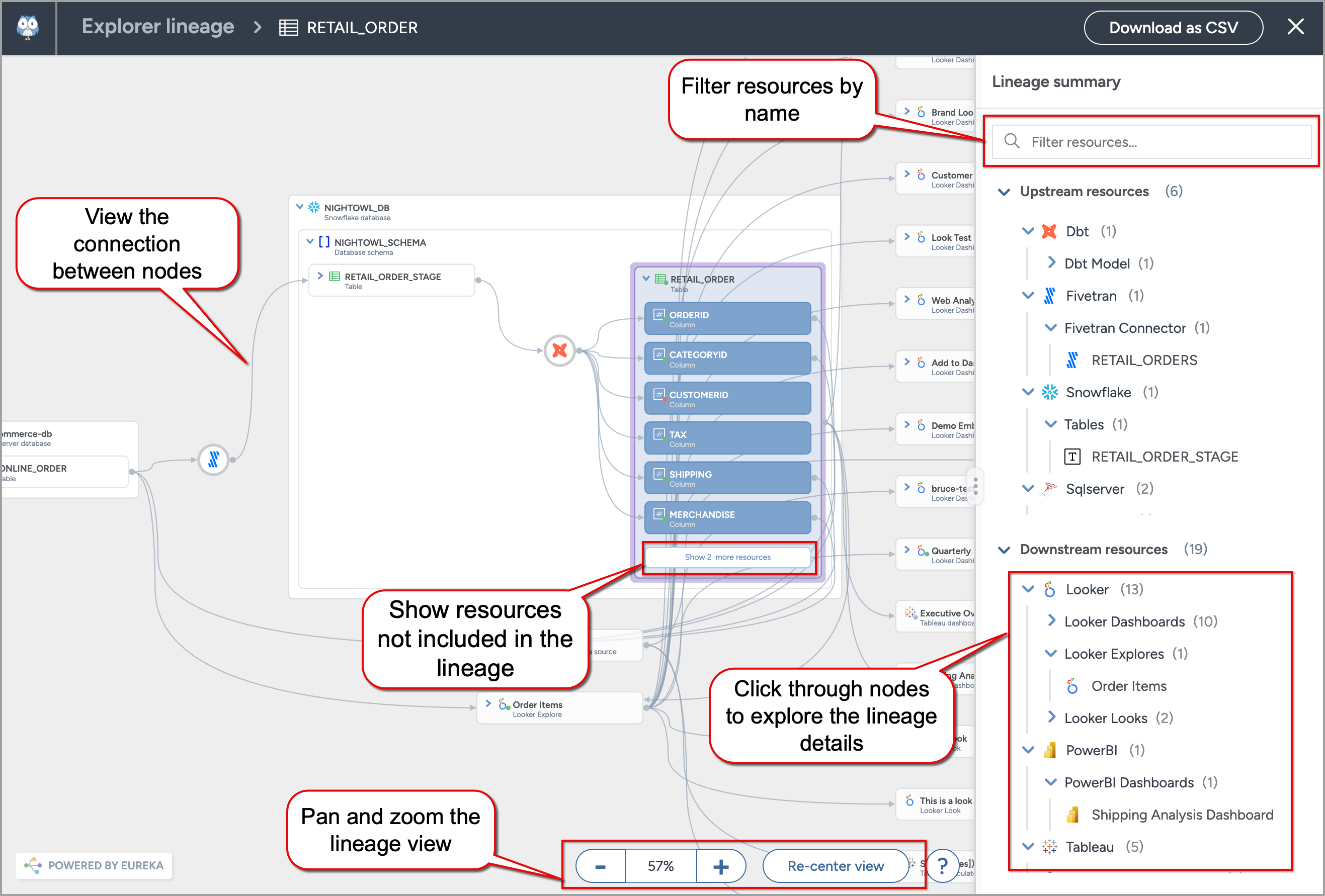The height and width of the screenshot is (896, 1325).
Task: Collapse Looker Explores list
Action: pos(1050,653)
